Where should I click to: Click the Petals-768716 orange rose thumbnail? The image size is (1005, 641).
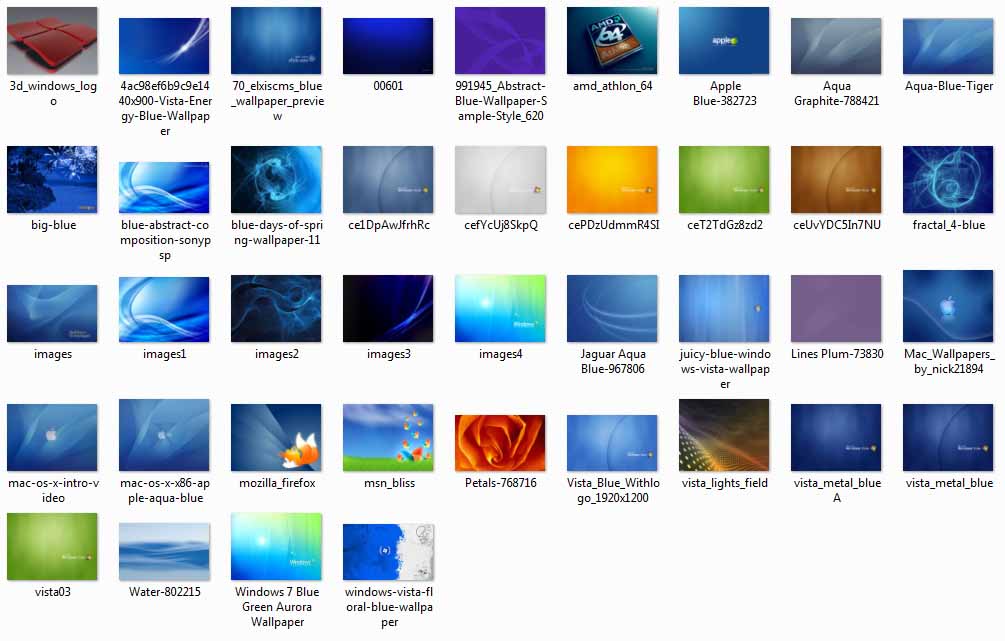[500, 443]
